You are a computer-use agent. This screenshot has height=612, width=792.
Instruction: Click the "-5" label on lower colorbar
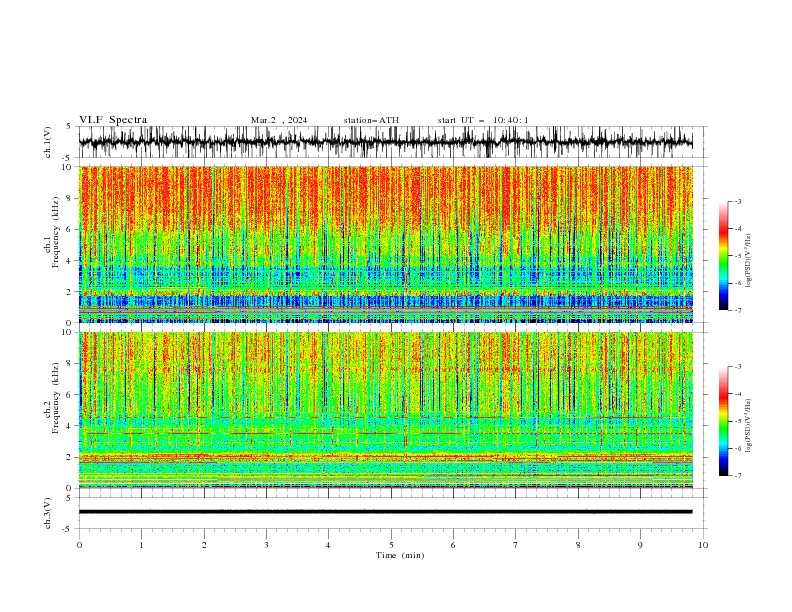pyautogui.click(x=737, y=421)
